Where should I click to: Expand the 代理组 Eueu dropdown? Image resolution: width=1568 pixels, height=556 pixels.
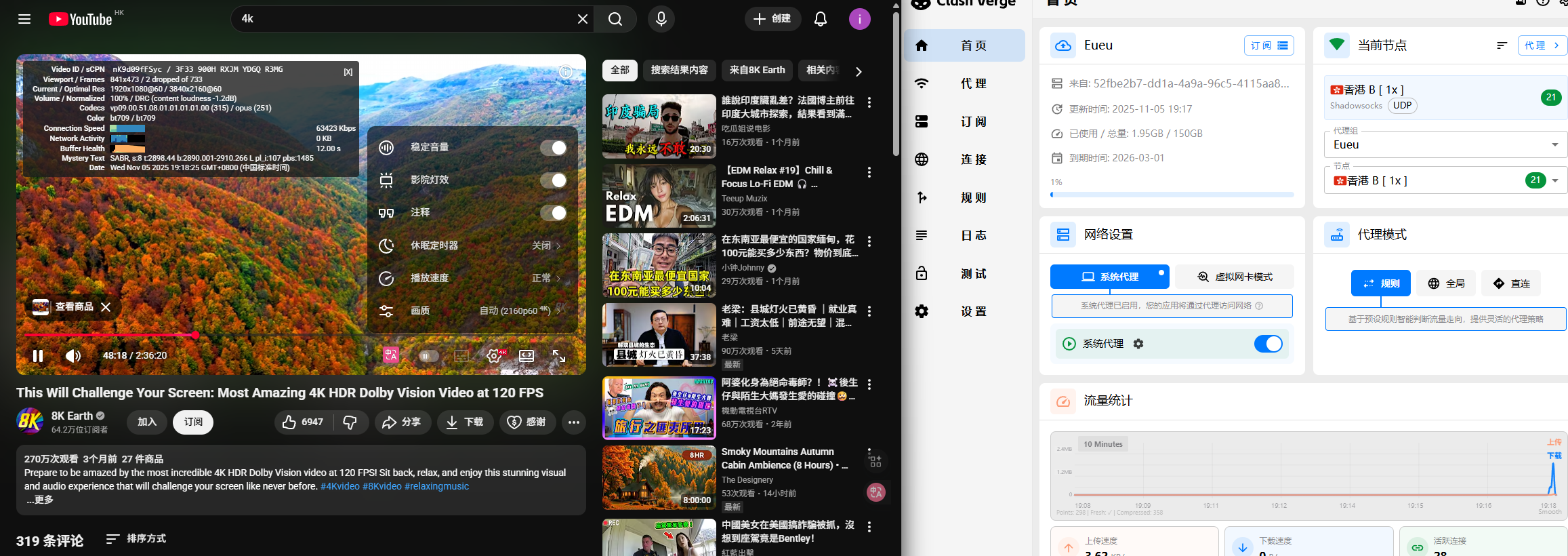[1554, 144]
